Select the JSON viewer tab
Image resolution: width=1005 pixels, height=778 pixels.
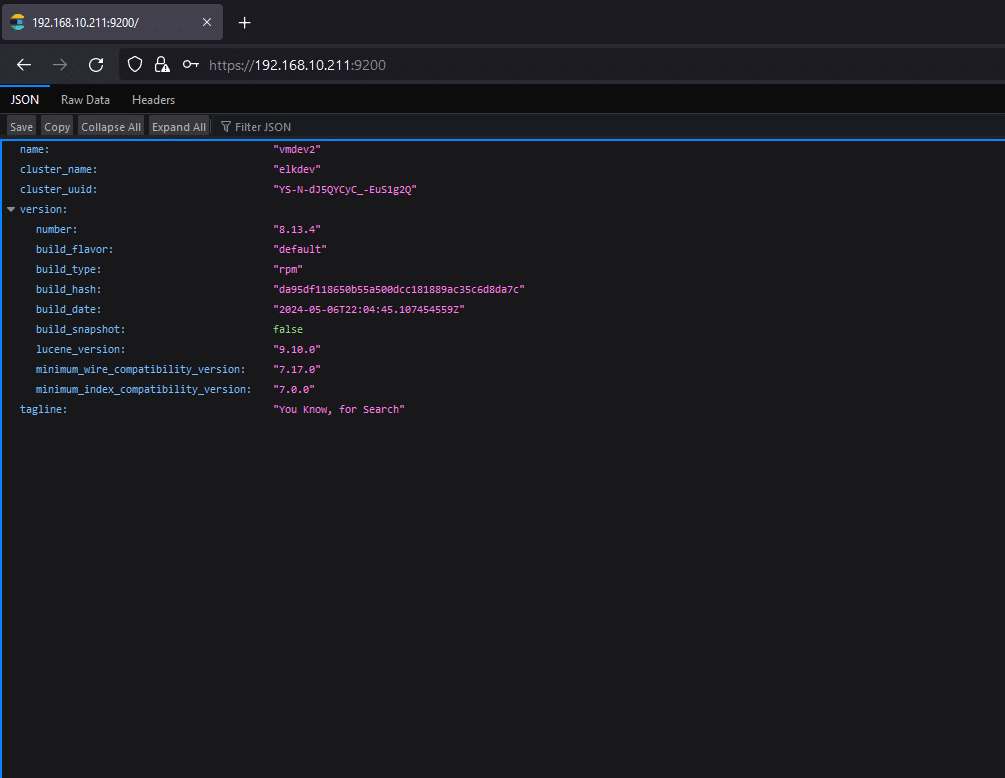click(25, 100)
